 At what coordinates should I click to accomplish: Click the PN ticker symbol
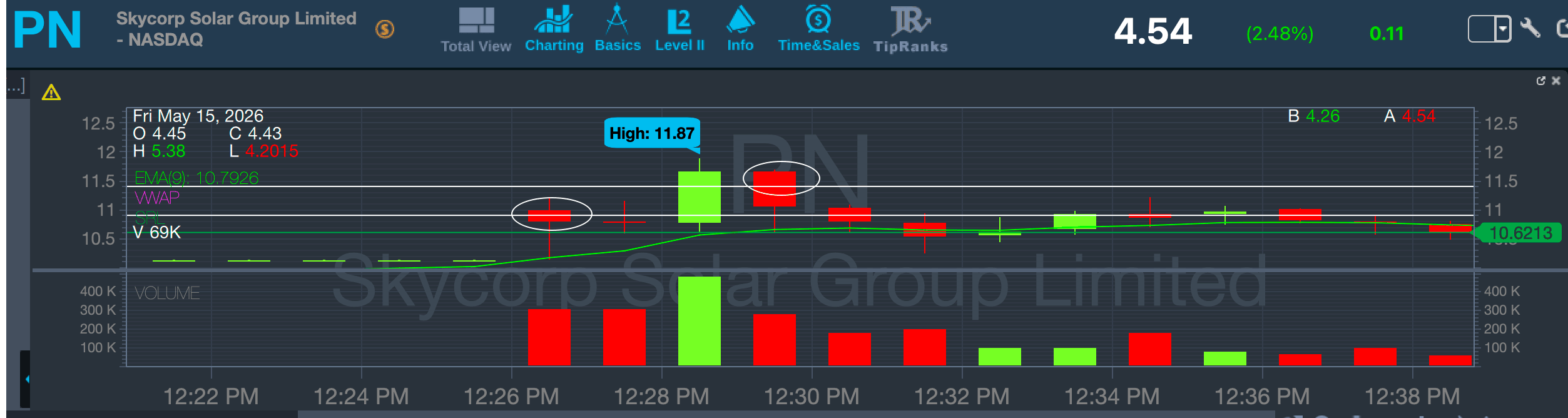(x=48, y=29)
